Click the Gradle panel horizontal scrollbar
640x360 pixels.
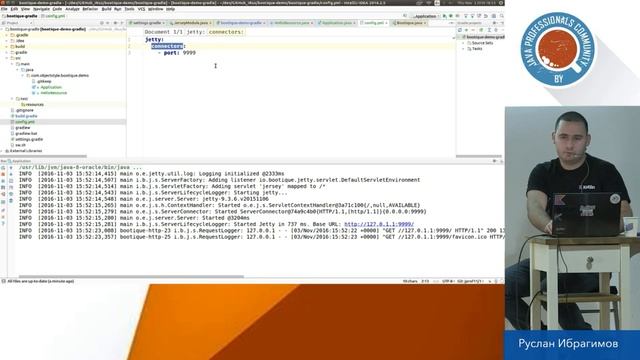click(479, 156)
